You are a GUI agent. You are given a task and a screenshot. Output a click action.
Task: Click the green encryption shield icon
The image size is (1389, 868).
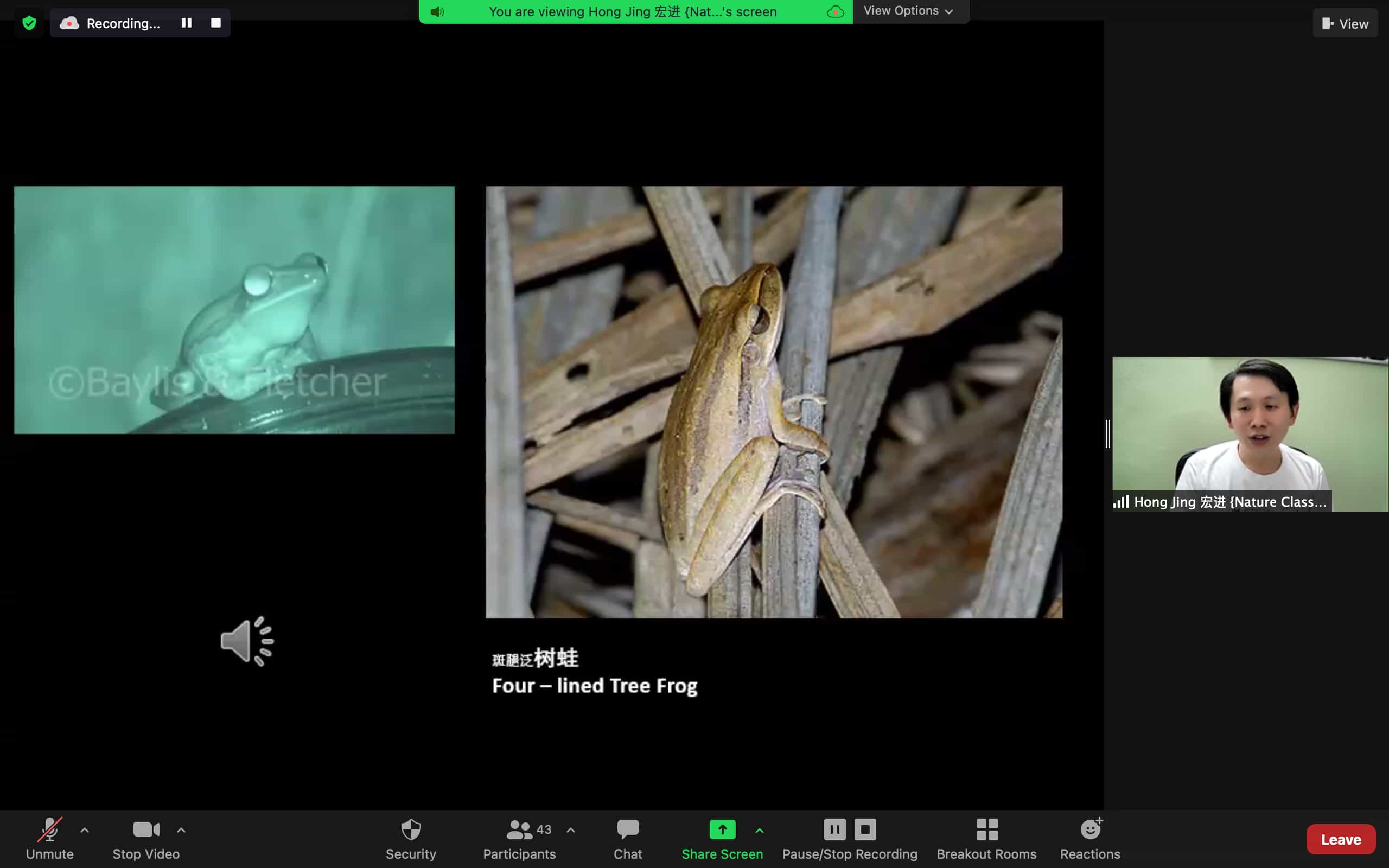29,23
